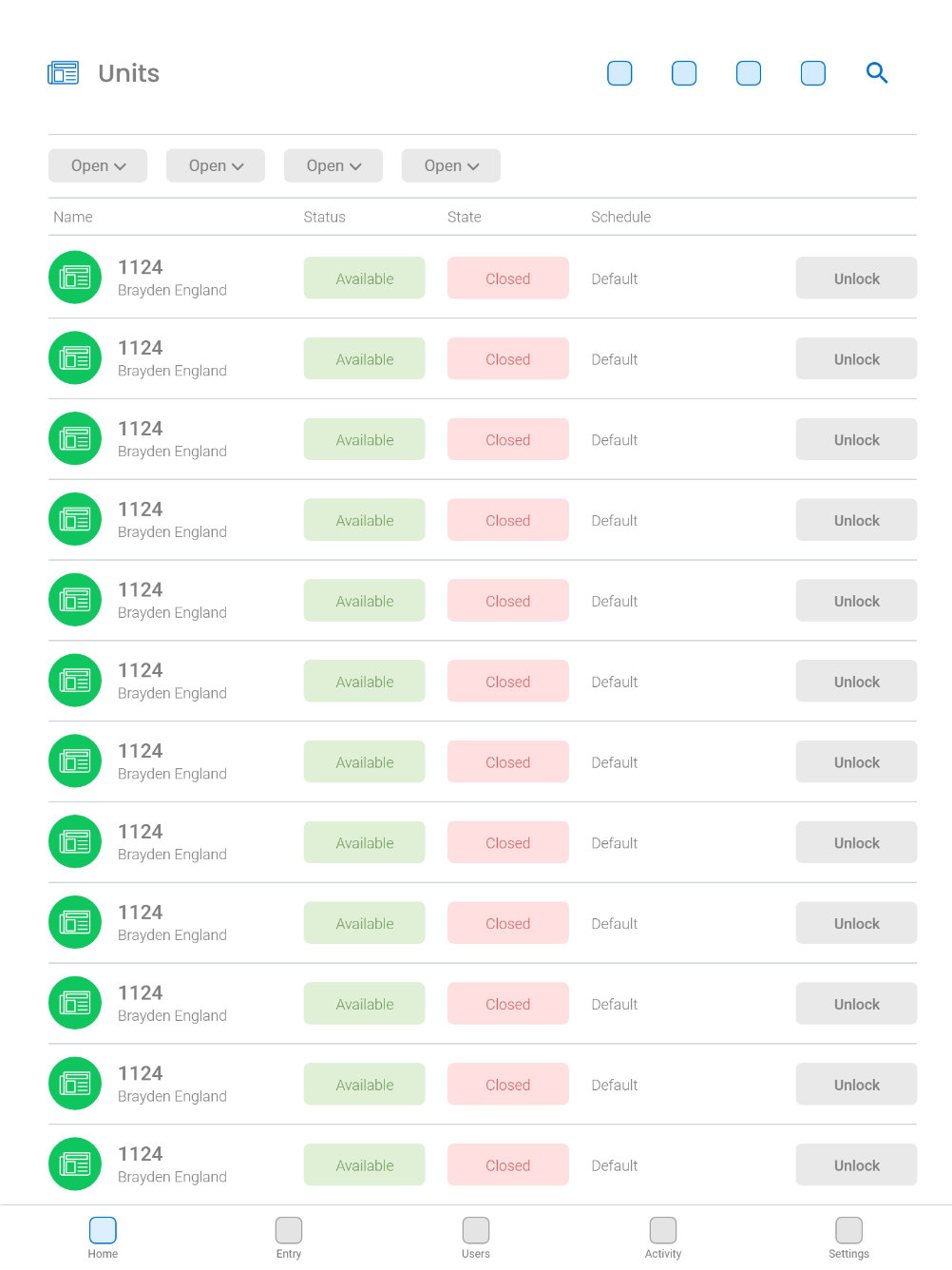
Task: Click the Available status in second row
Action: click(x=365, y=359)
